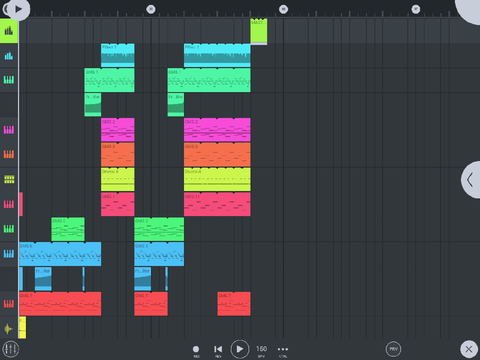Select the yellow Drums 4 pad track icon
The width and height of the screenshot is (480, 360).
coord(9,179)
